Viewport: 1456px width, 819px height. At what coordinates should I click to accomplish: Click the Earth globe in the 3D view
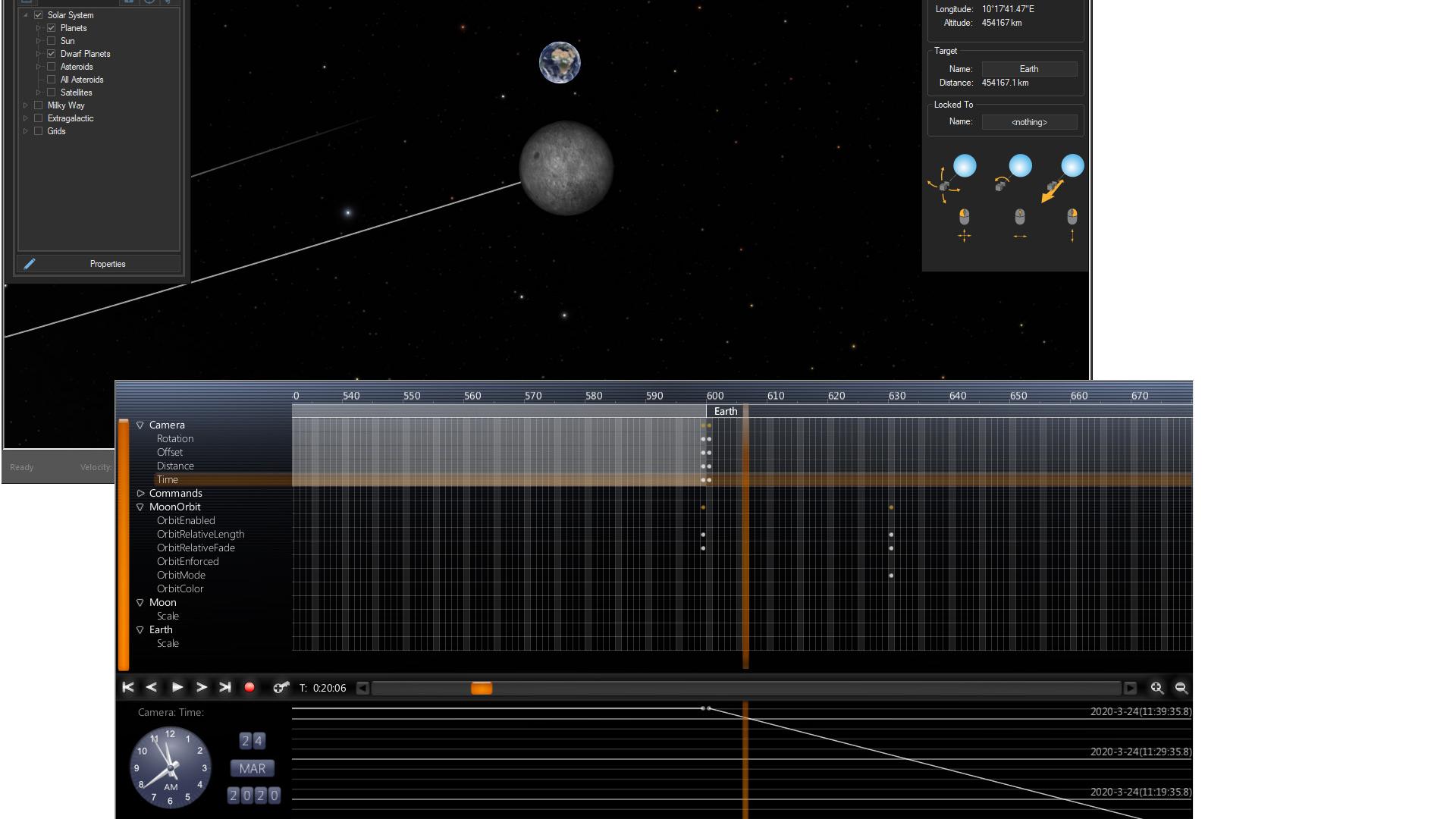pyautogui.click(x=560, y=62)
